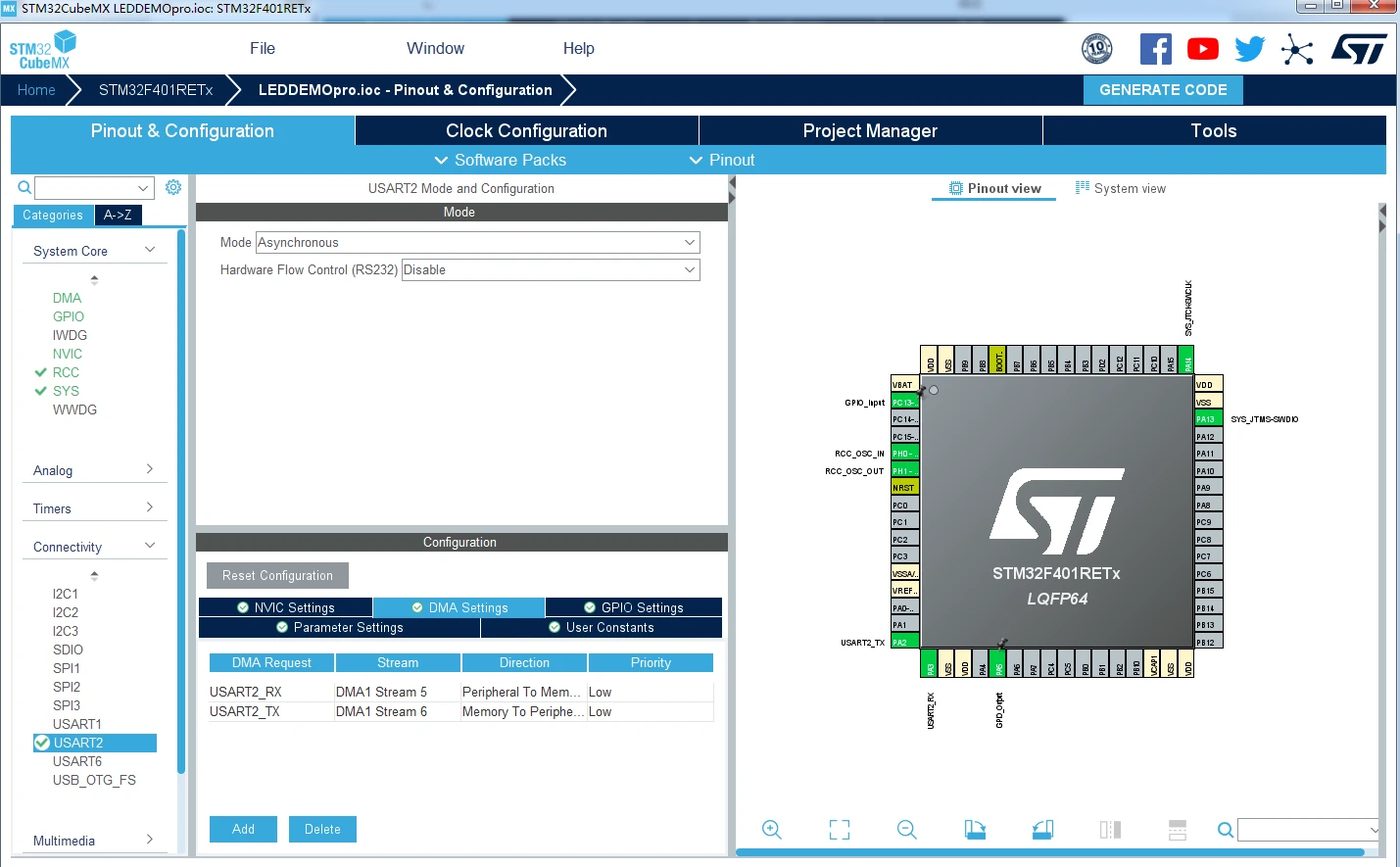Viewport: 1400px width, 867px height.
Task: Click the NVIC Settings status check icon
Action: [x=243, y=607]
